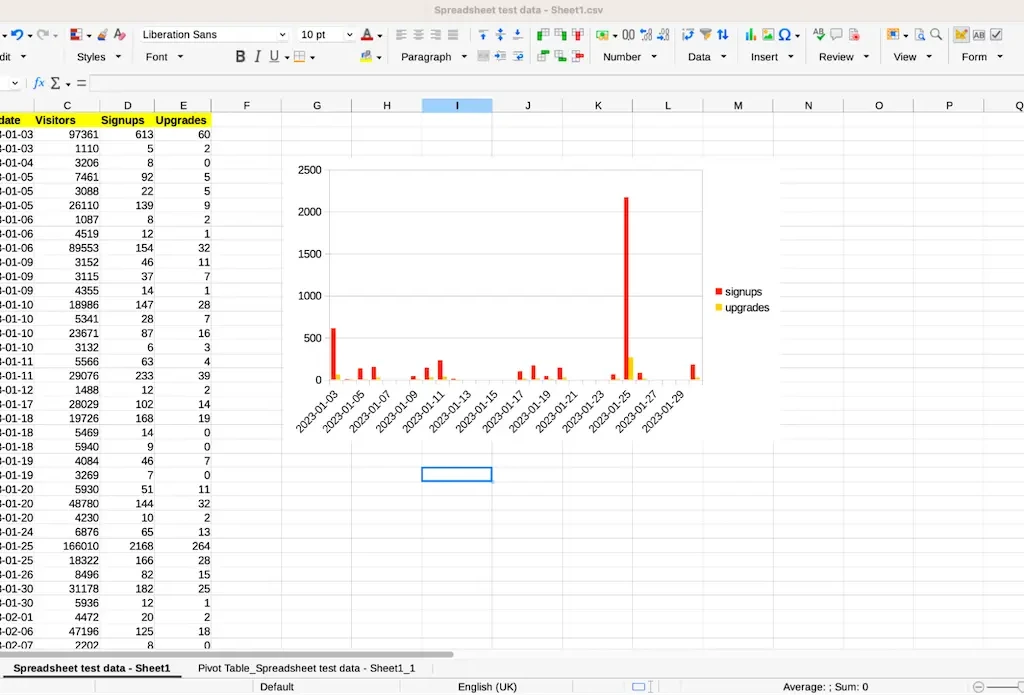
Task: Insert a special character with the omega icon
Action: point(784,33)
